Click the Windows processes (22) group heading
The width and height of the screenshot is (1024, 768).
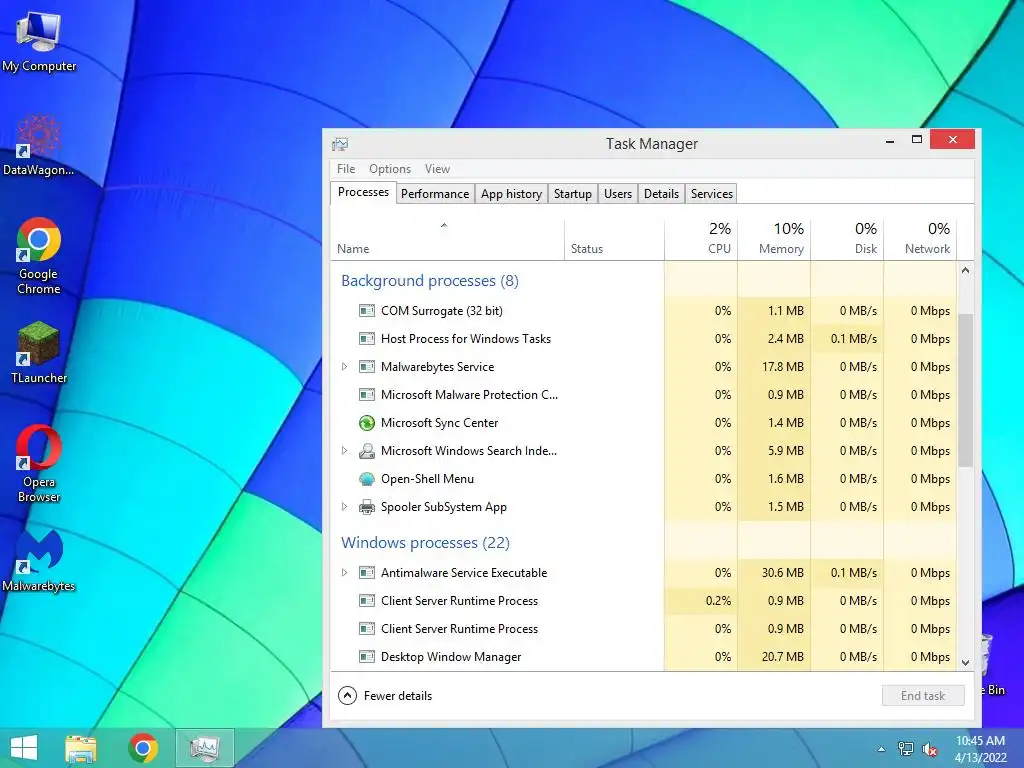(425, 543)
